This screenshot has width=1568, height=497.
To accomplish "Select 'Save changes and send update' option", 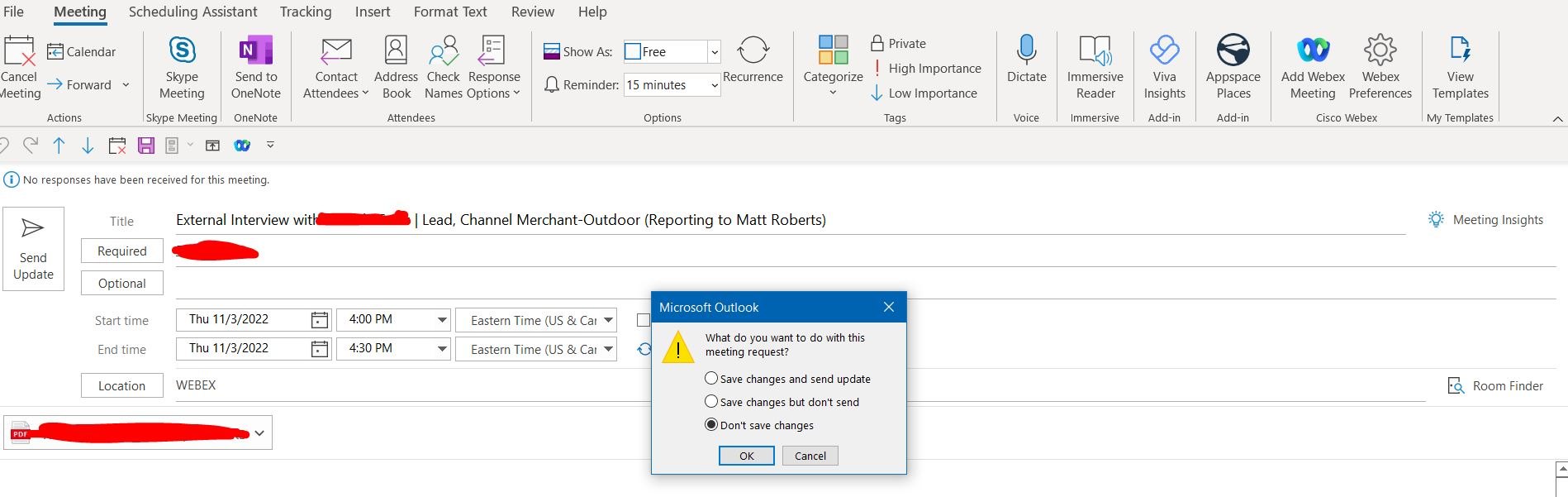I will coord(711,379).
